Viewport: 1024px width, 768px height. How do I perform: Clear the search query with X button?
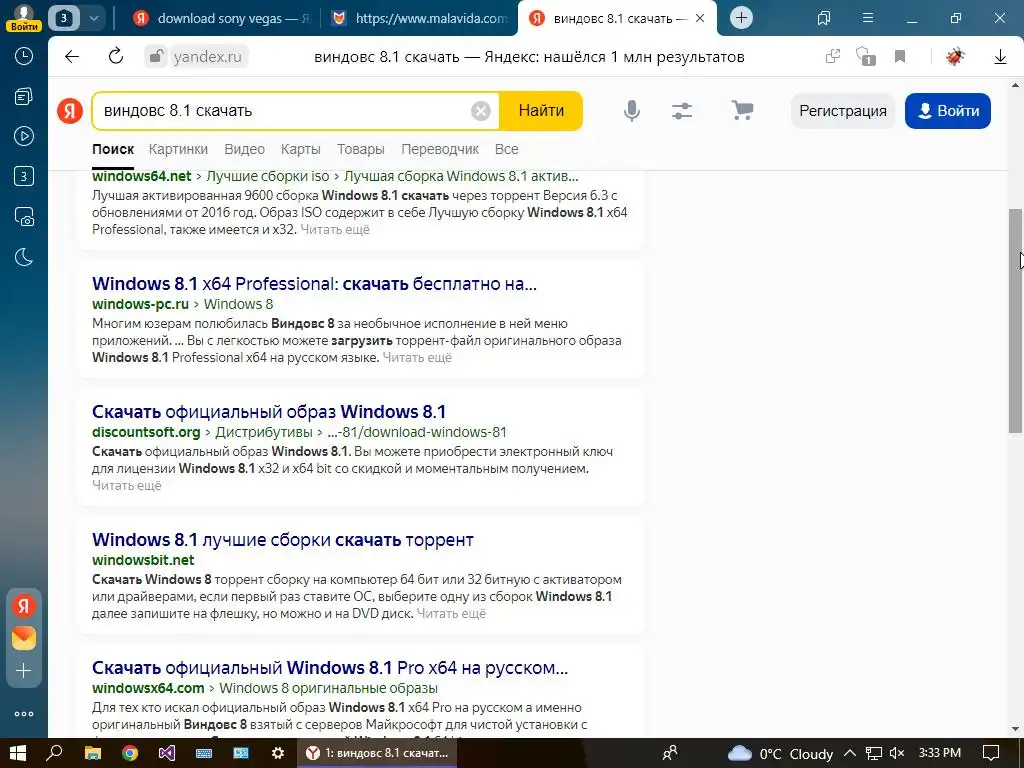pyautogui.click(x=481, y=110)
